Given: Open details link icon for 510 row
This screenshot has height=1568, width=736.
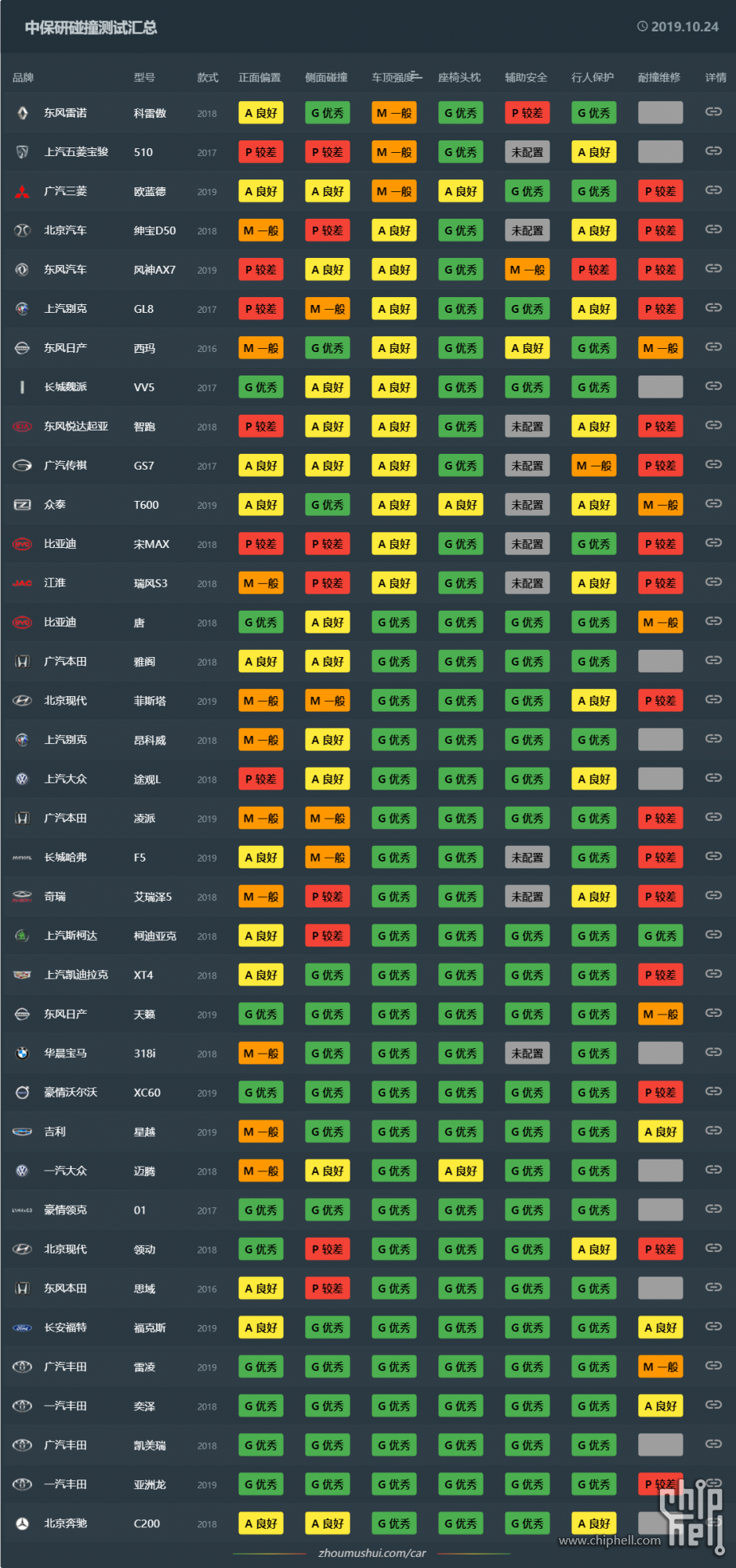Looking at the screenshot, I should click(x=713, y=151).
